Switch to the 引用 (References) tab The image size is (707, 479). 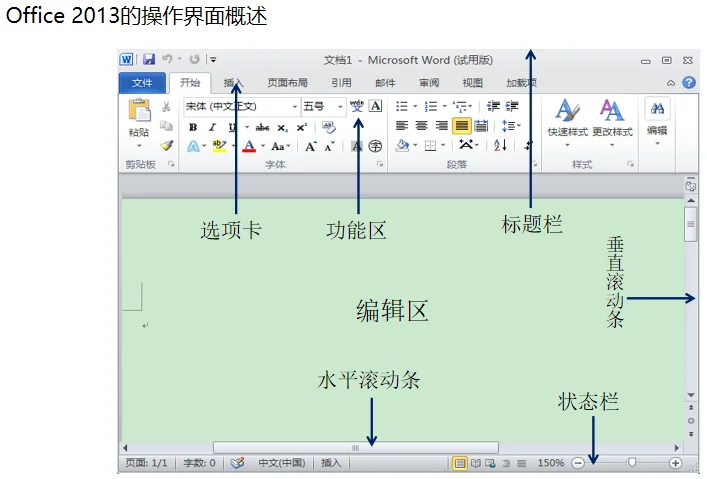click(341, 83)
